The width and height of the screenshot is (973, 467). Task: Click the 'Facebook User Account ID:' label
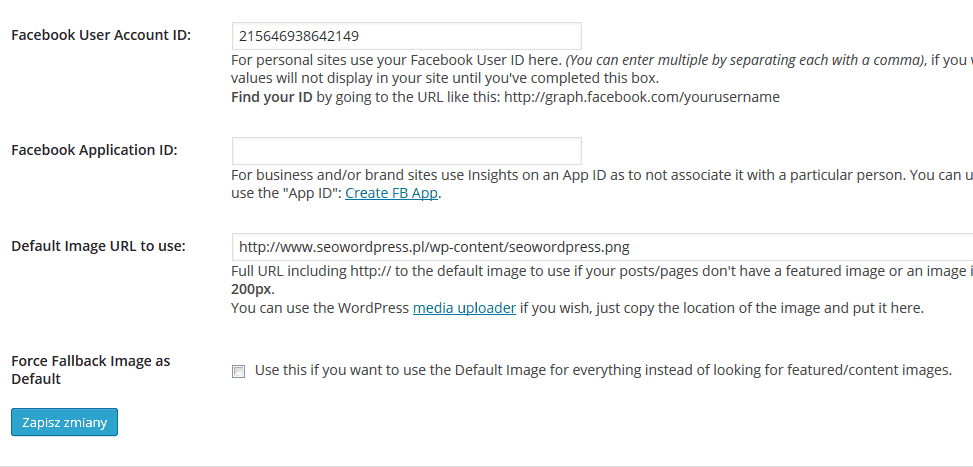point(101,35)
